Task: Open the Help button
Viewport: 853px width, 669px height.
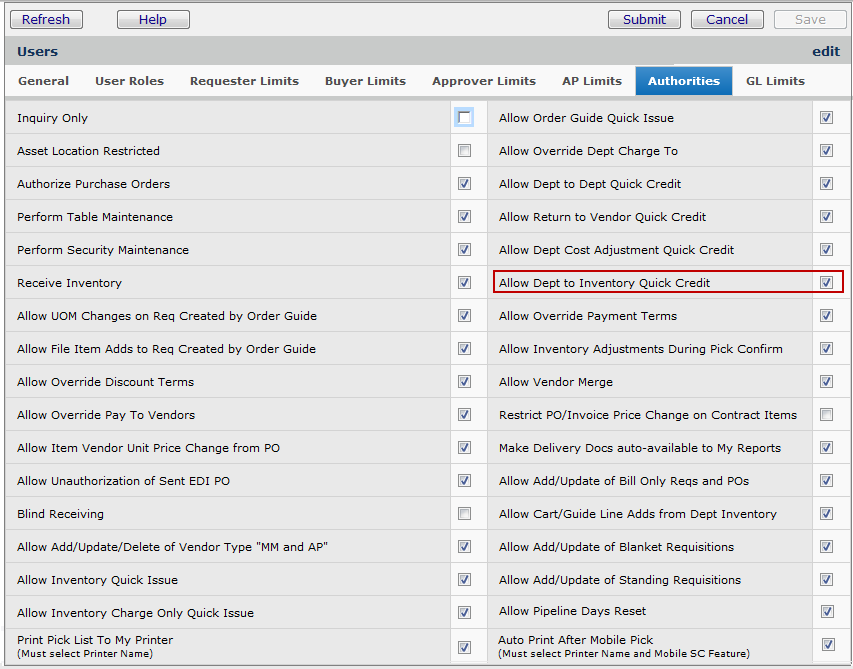Action: click(x=152, y=19)
